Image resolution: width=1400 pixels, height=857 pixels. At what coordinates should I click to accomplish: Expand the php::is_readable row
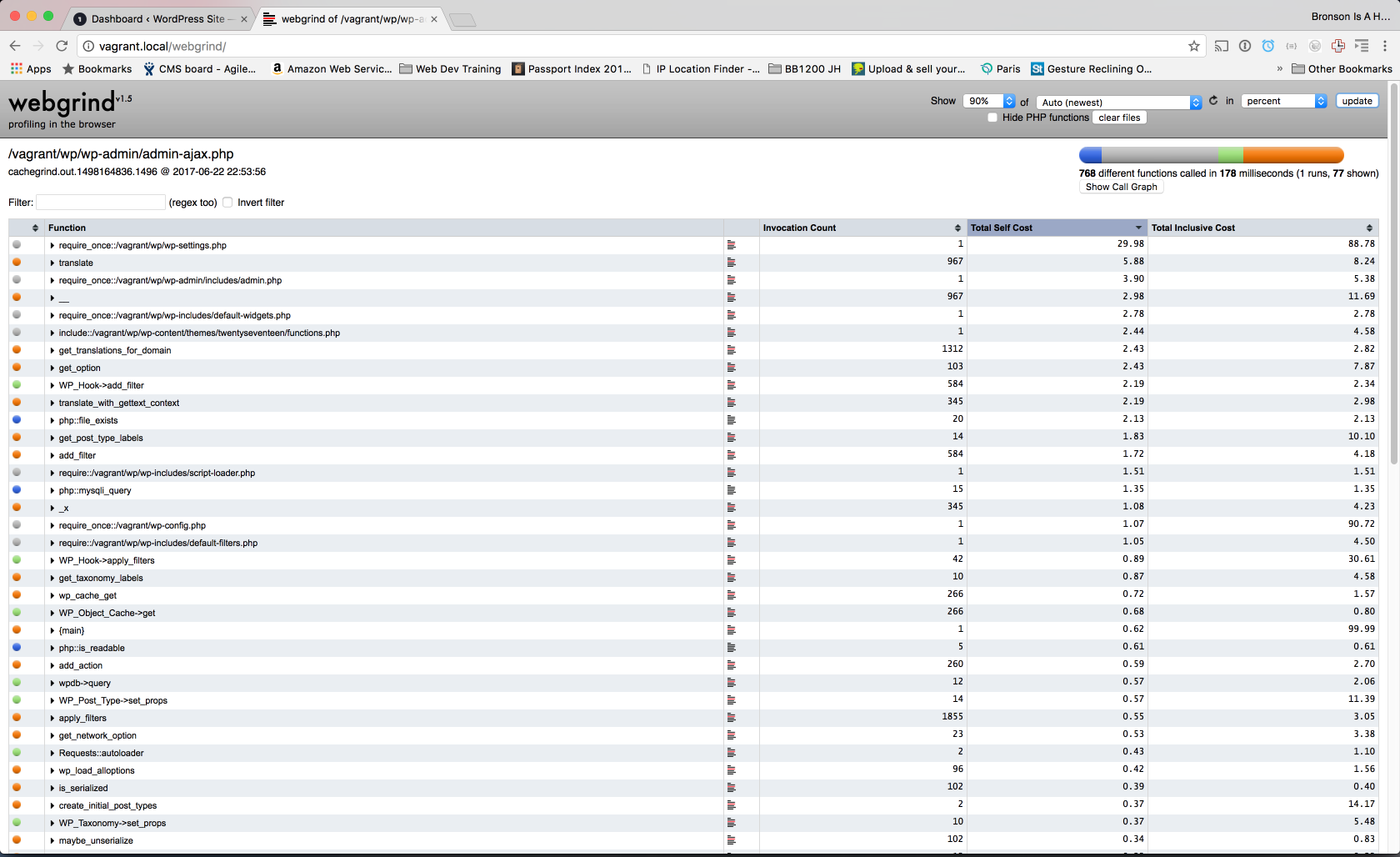coord(52,648)
